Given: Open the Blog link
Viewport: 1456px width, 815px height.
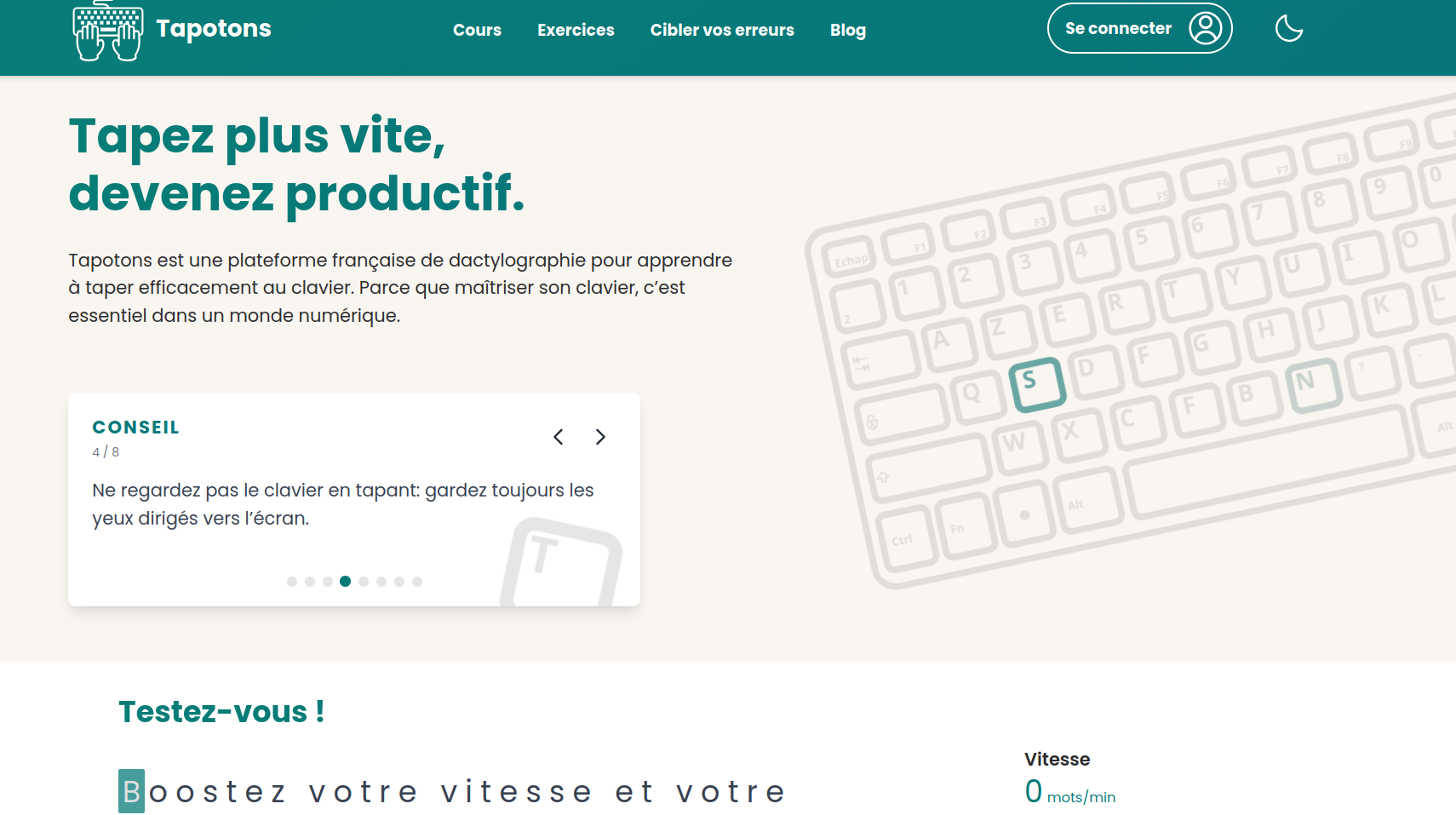Looking at the screenshot, I should click(x=848, y=30).
